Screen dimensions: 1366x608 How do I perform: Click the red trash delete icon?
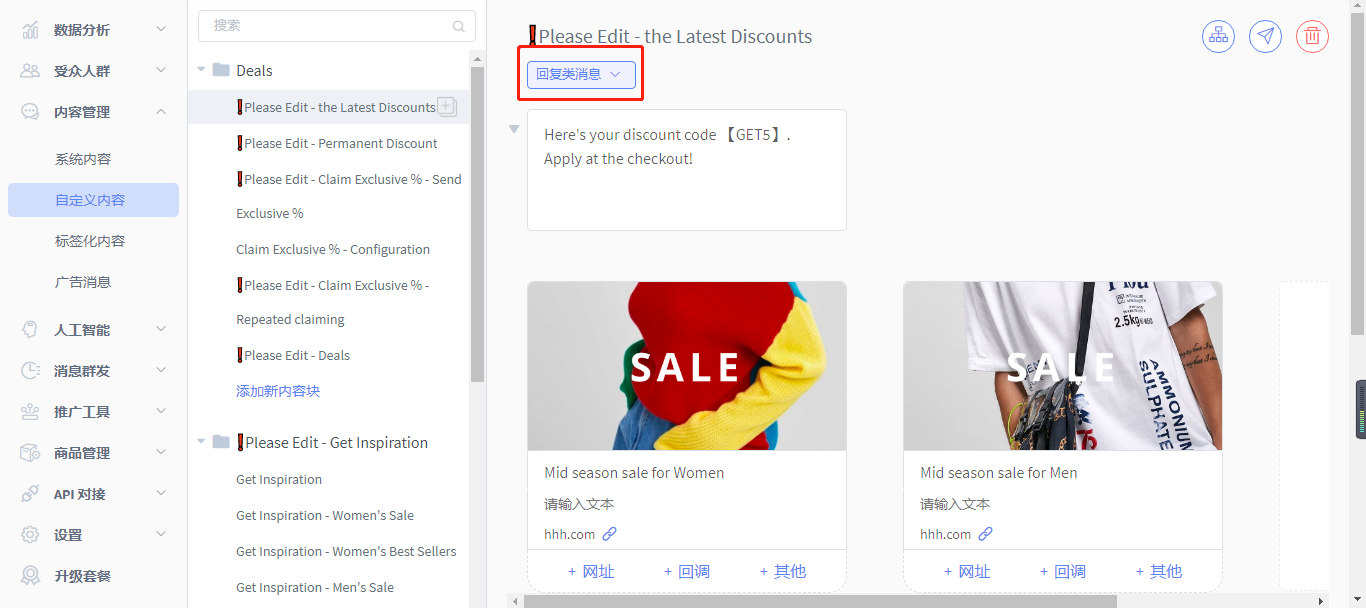pos(1312,36)
